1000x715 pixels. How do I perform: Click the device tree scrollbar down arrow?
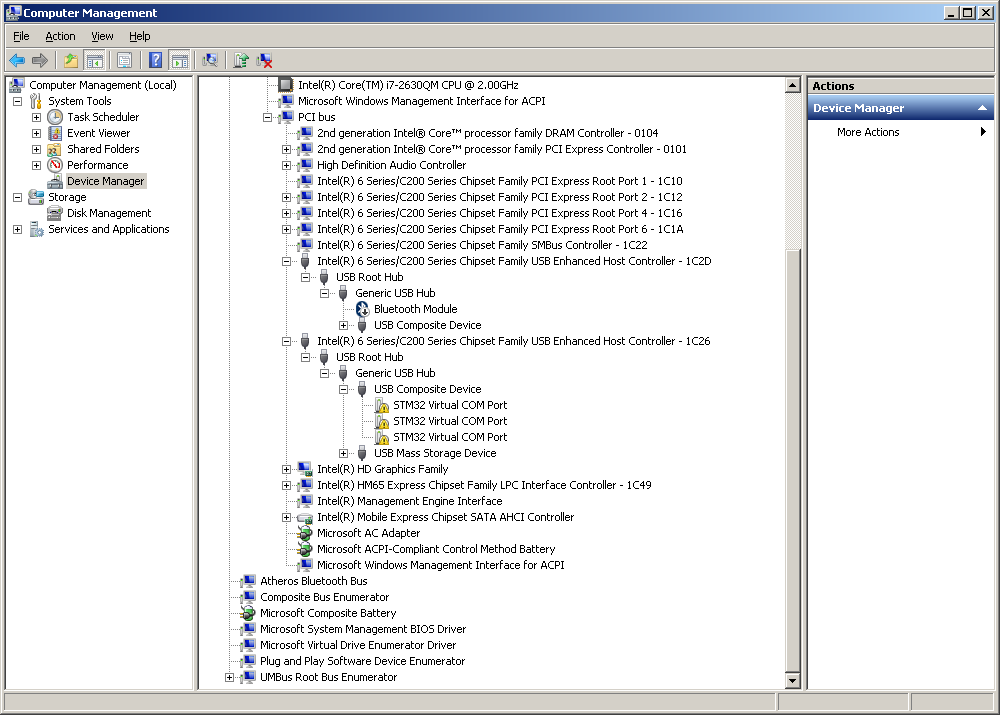point(792,681)
